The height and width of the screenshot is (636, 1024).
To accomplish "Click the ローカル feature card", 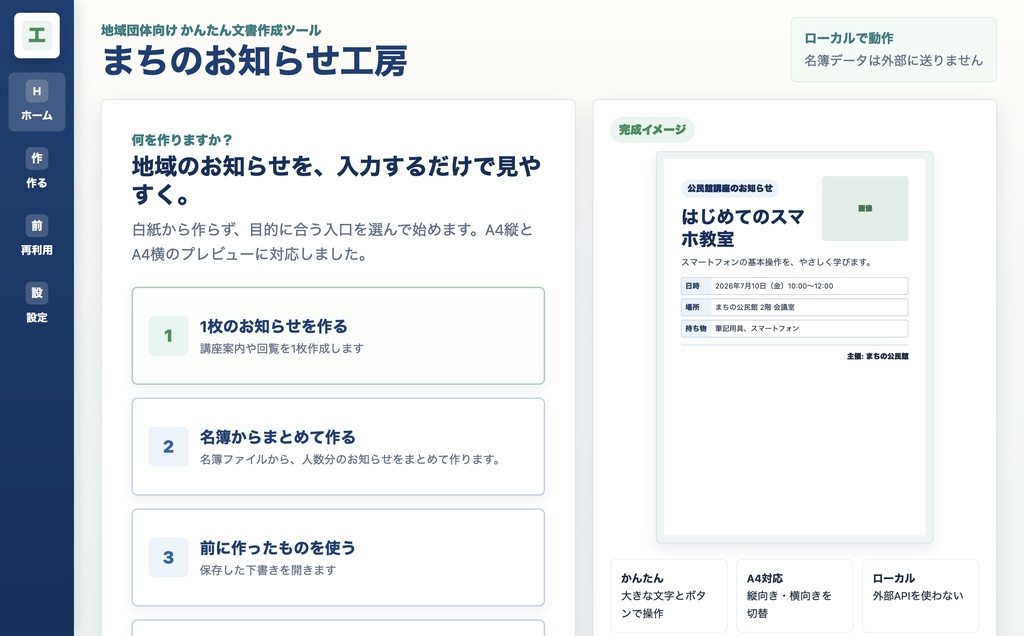I will 920,596.
